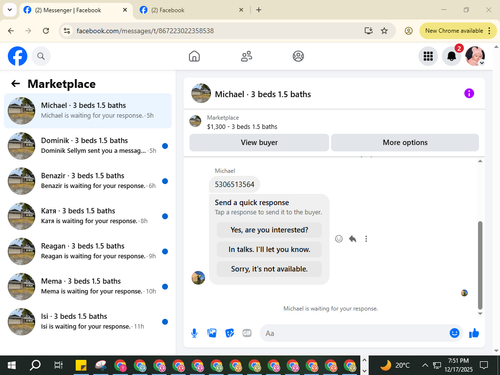500x375 pixels.
Task: Open the Isi conversation
Action: 88,322
